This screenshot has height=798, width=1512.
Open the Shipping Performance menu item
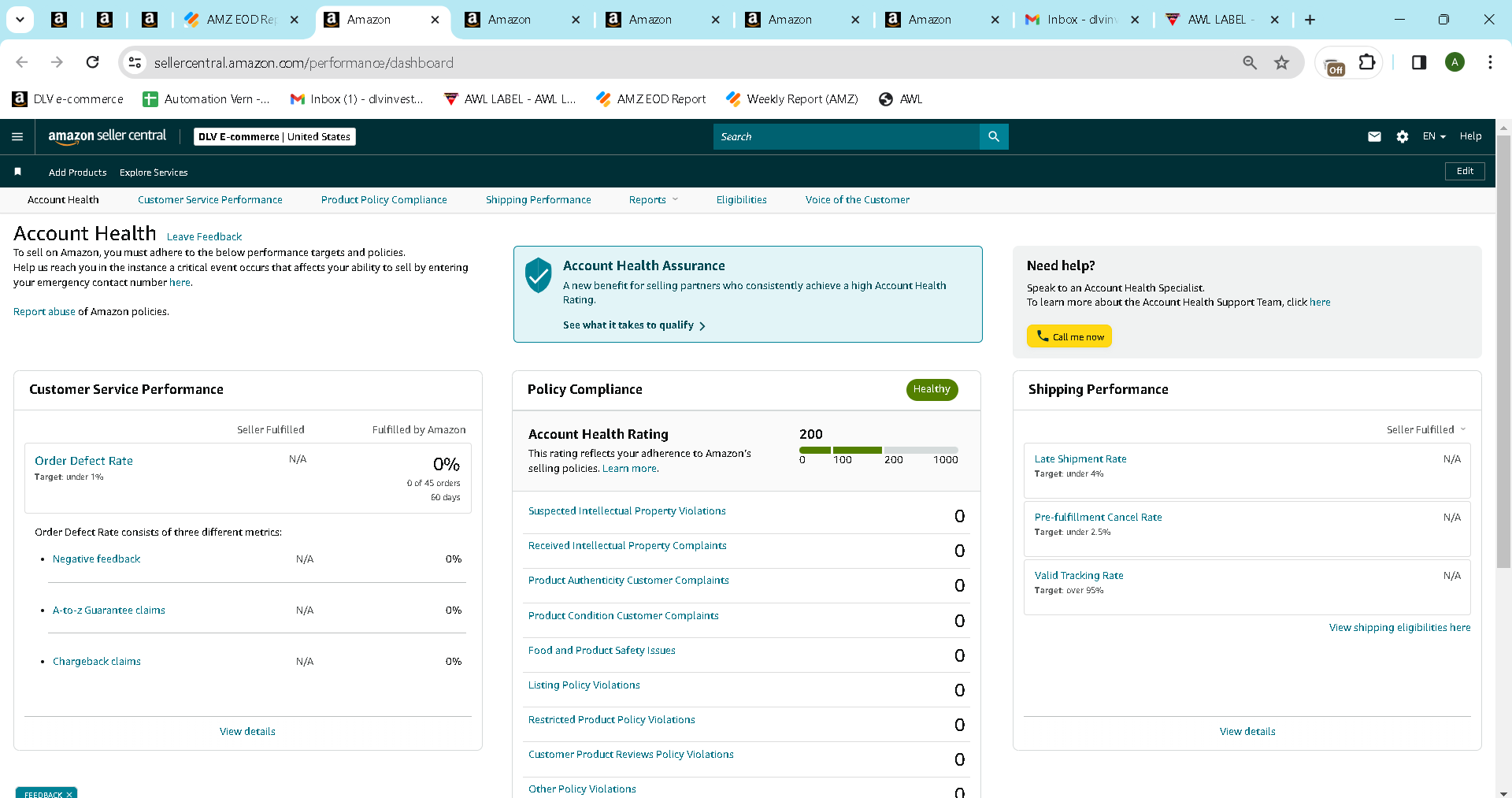click(539, 200)
